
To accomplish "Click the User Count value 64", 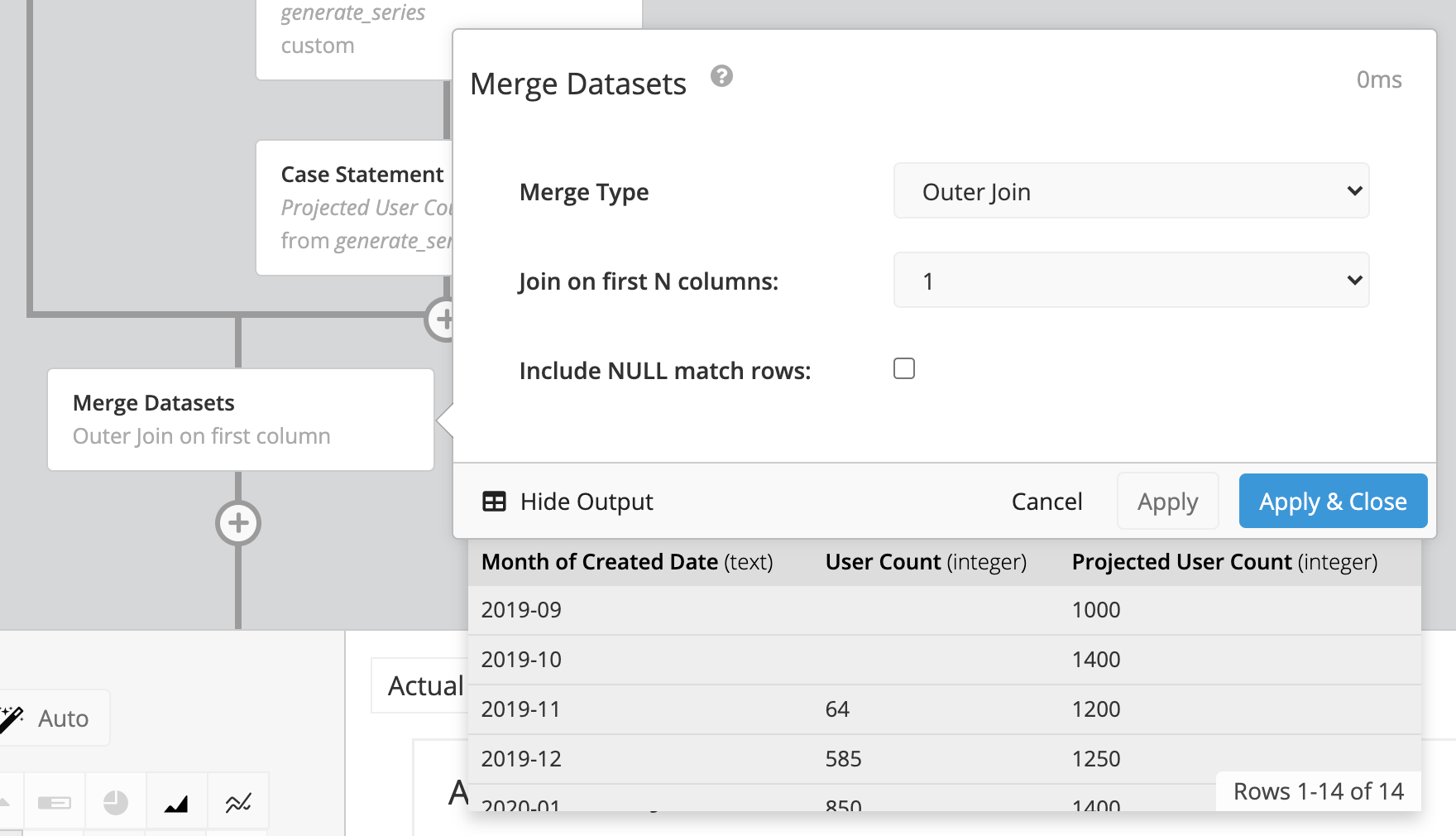I will pos(837,709).
